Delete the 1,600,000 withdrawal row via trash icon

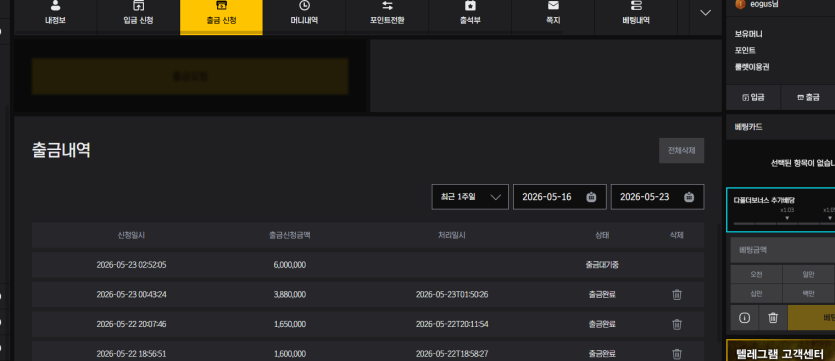(677, 354)
